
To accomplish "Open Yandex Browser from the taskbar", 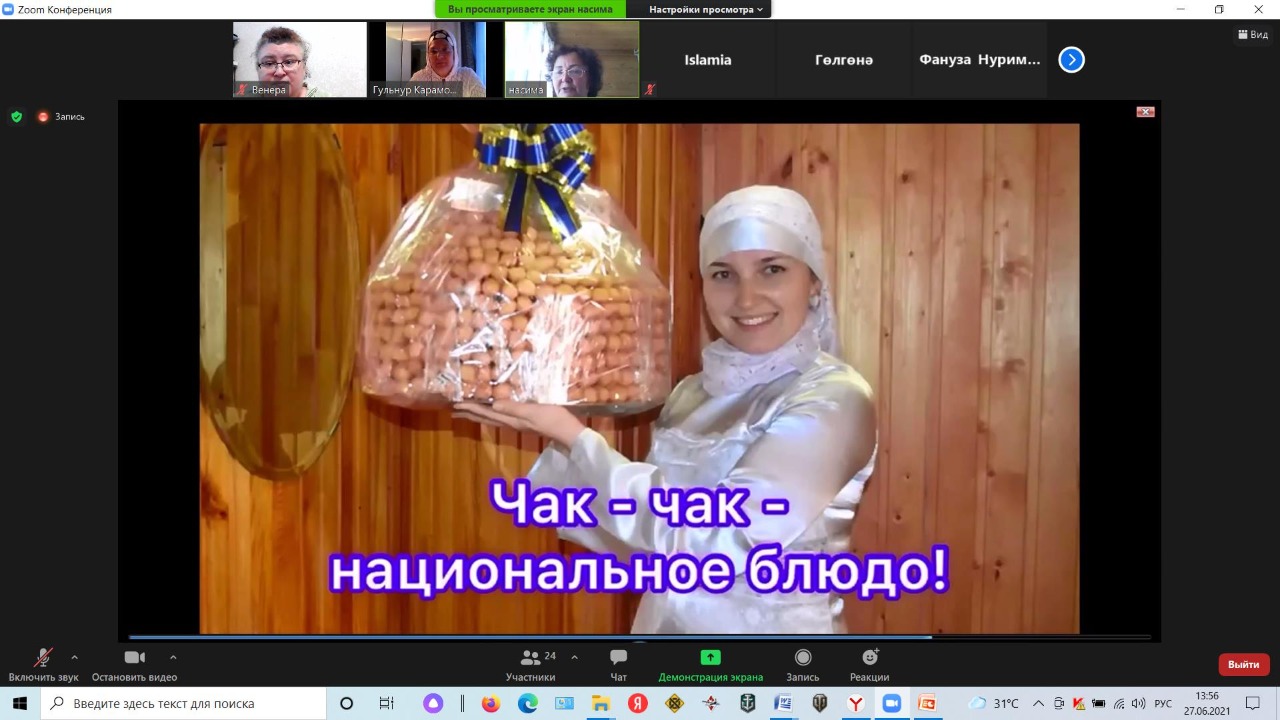I will pyautogui.click(x=855, y=703).
